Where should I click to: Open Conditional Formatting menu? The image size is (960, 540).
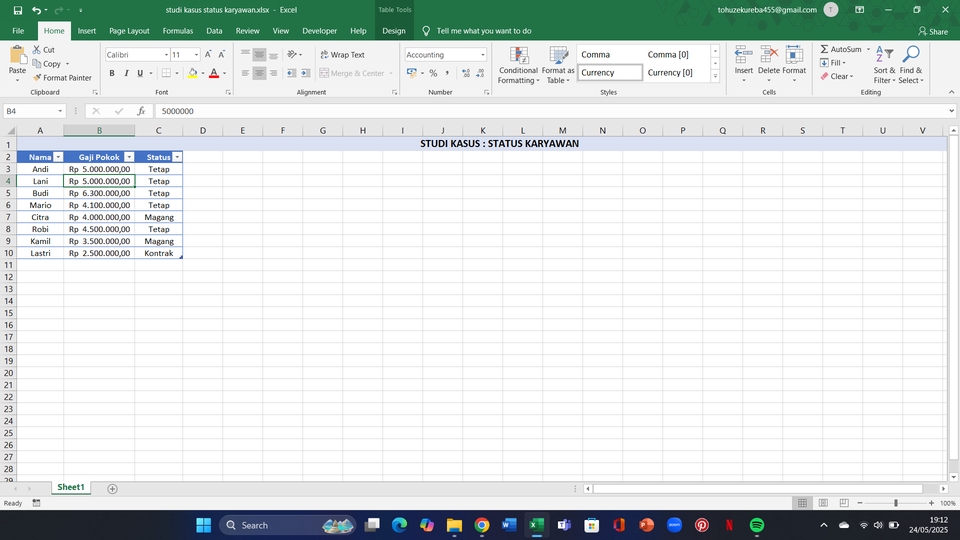point(518,66)
